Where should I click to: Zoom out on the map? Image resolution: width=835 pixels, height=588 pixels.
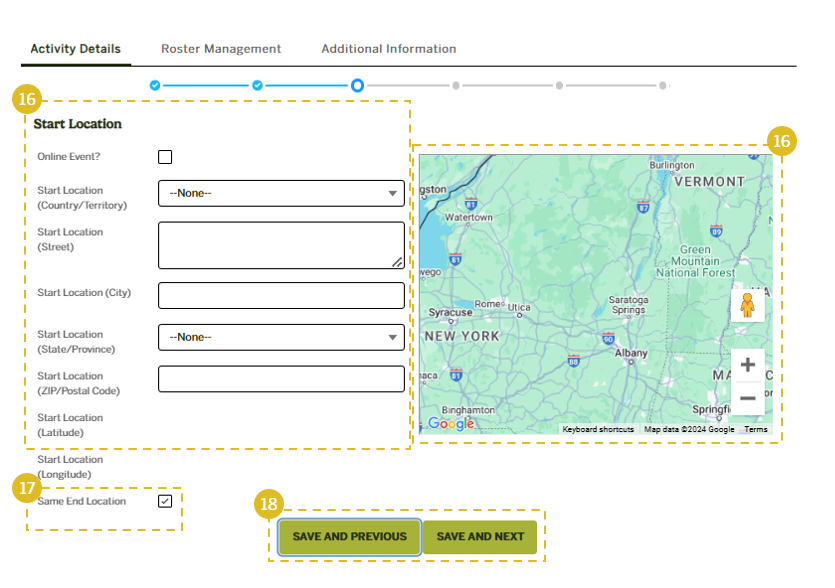[747, 398]
